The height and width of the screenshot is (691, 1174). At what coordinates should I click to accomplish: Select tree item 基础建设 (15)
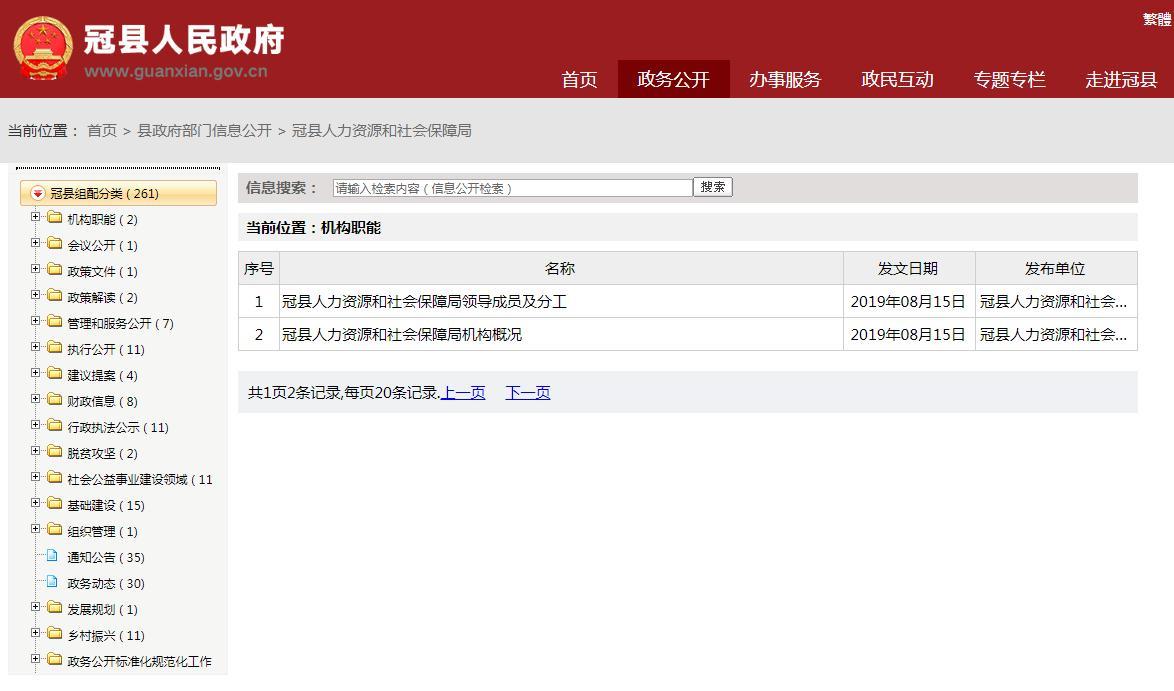tap(106, 506)
